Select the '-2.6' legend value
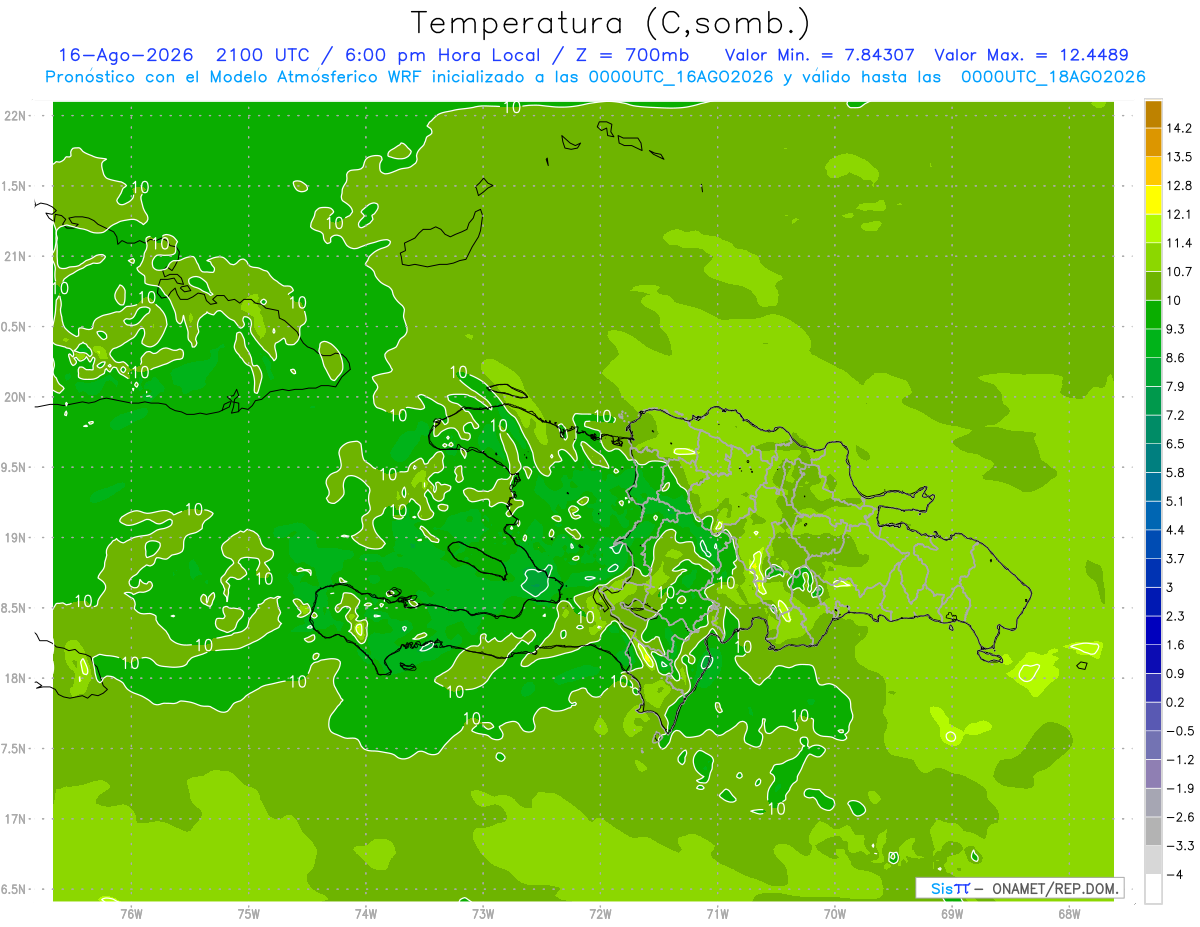Image resolution: width=1200 pixels, height=927 pixels. tap(1180, 817)
